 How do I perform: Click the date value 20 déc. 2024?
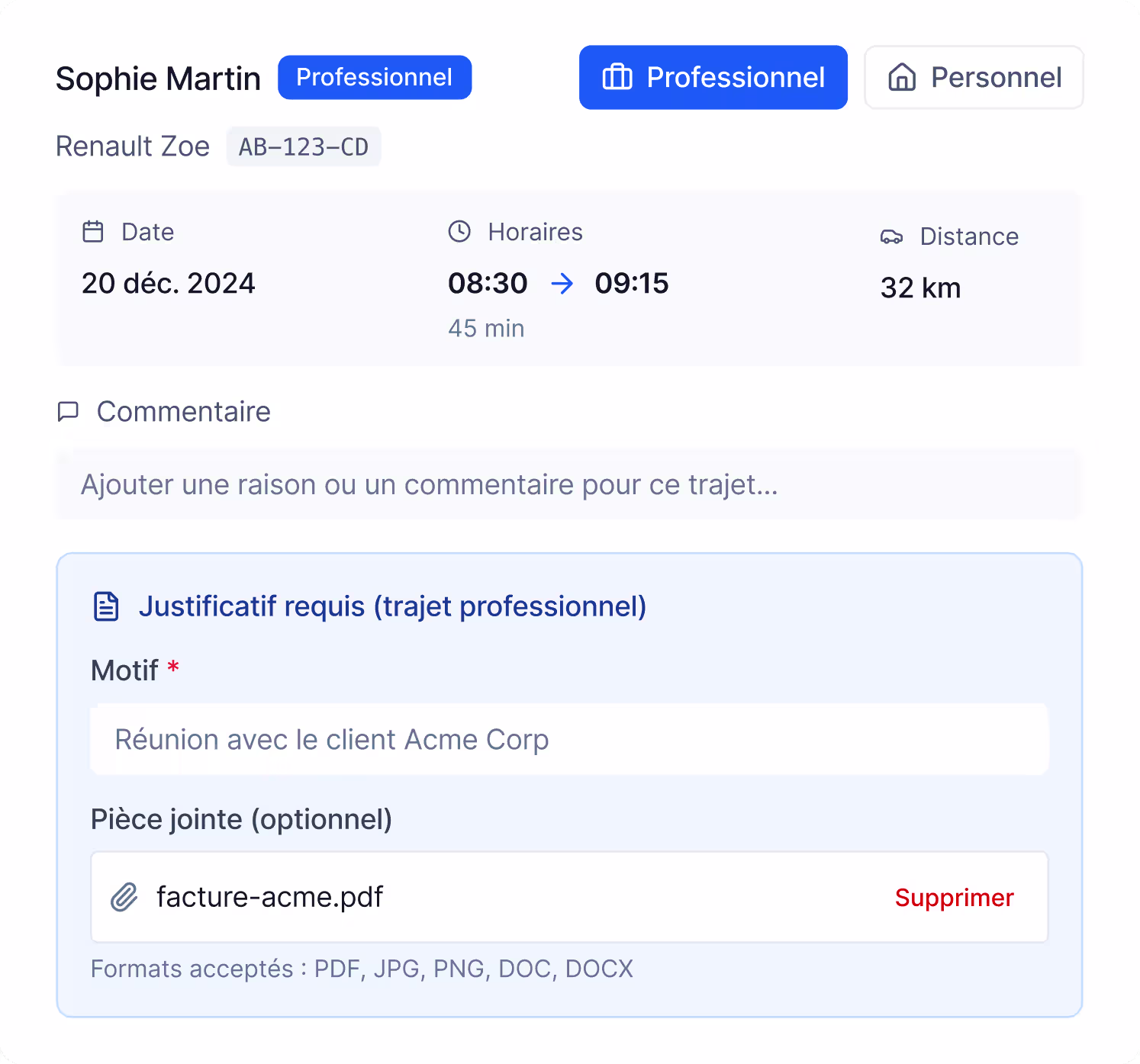click(168, 284)
